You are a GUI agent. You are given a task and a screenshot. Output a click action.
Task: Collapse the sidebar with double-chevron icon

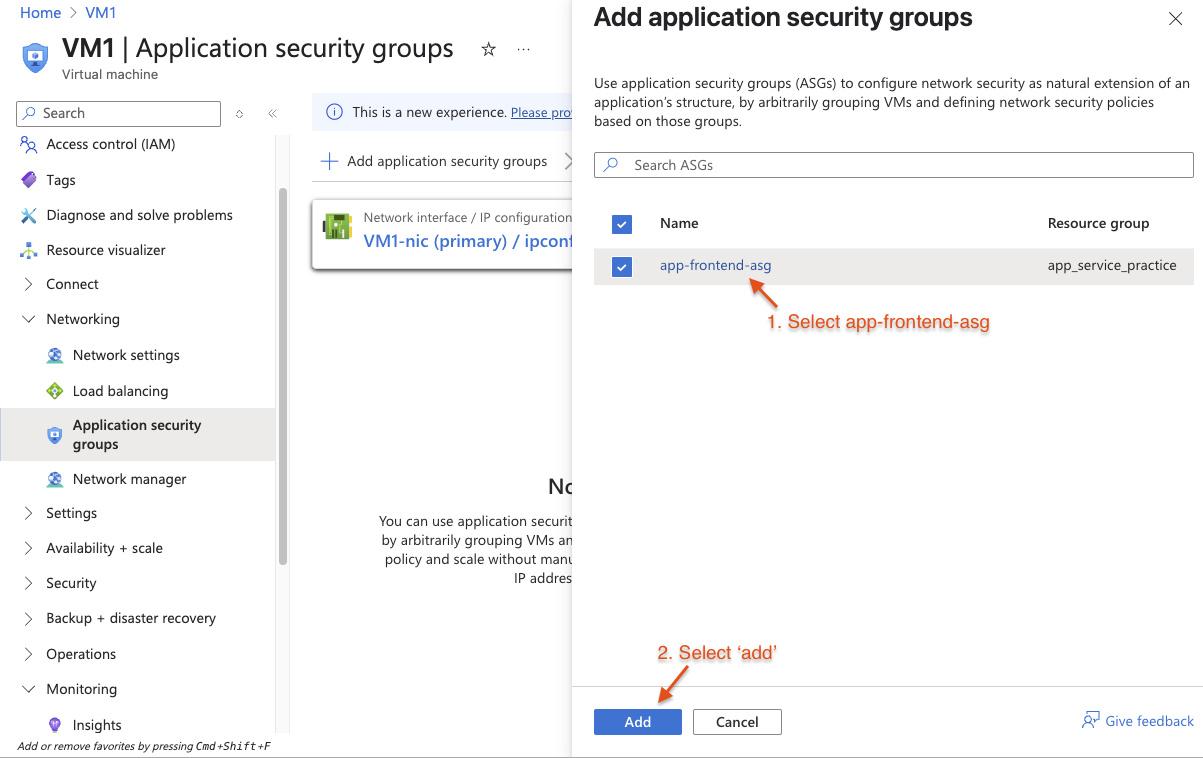click(x=272, y=114)
